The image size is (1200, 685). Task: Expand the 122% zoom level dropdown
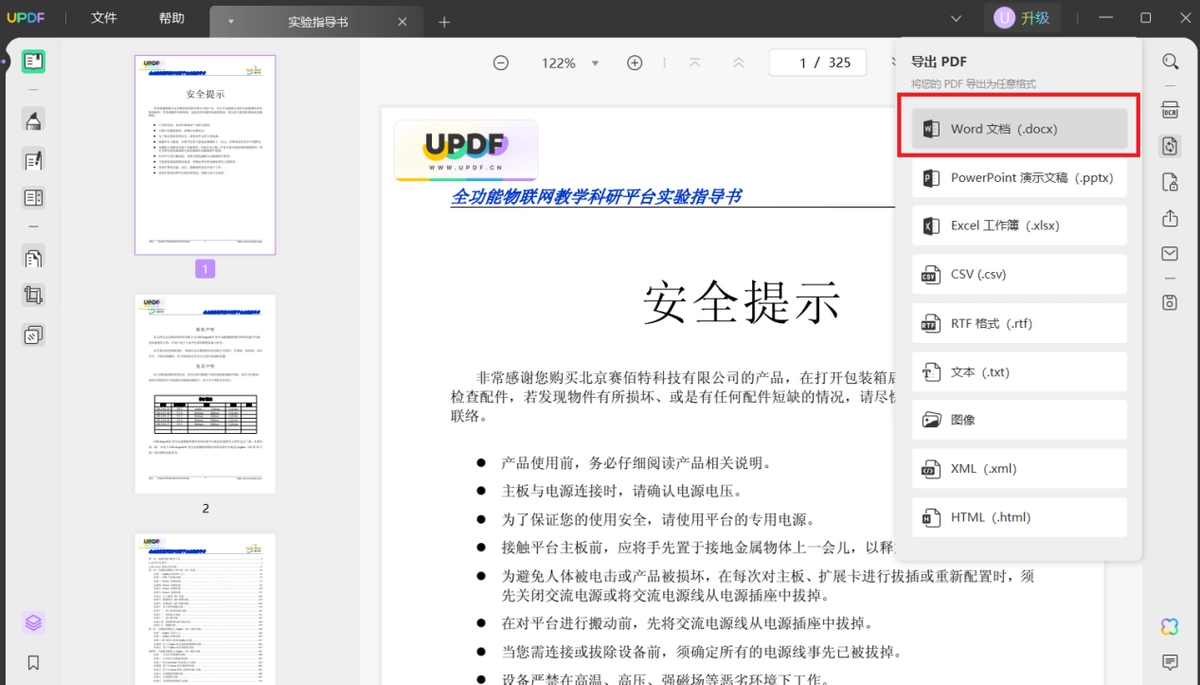[x=595, y=63]
